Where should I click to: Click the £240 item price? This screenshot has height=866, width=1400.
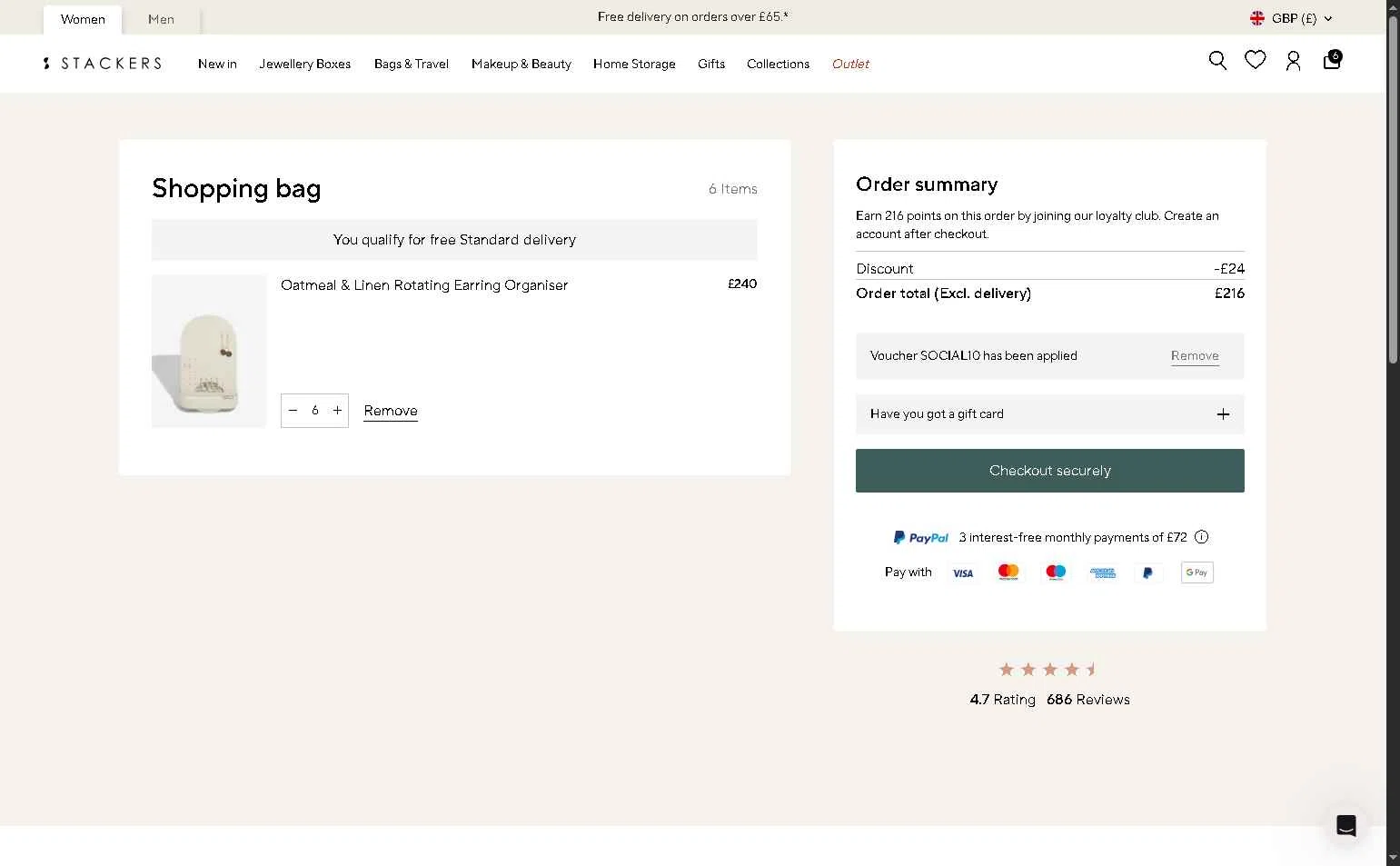coord(742,284)
